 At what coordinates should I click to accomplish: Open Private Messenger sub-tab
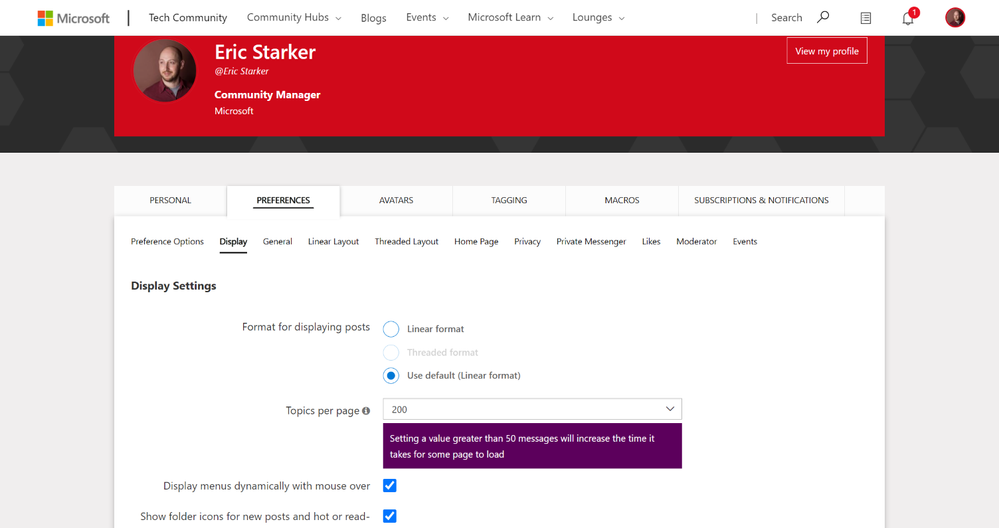point(591,241)
